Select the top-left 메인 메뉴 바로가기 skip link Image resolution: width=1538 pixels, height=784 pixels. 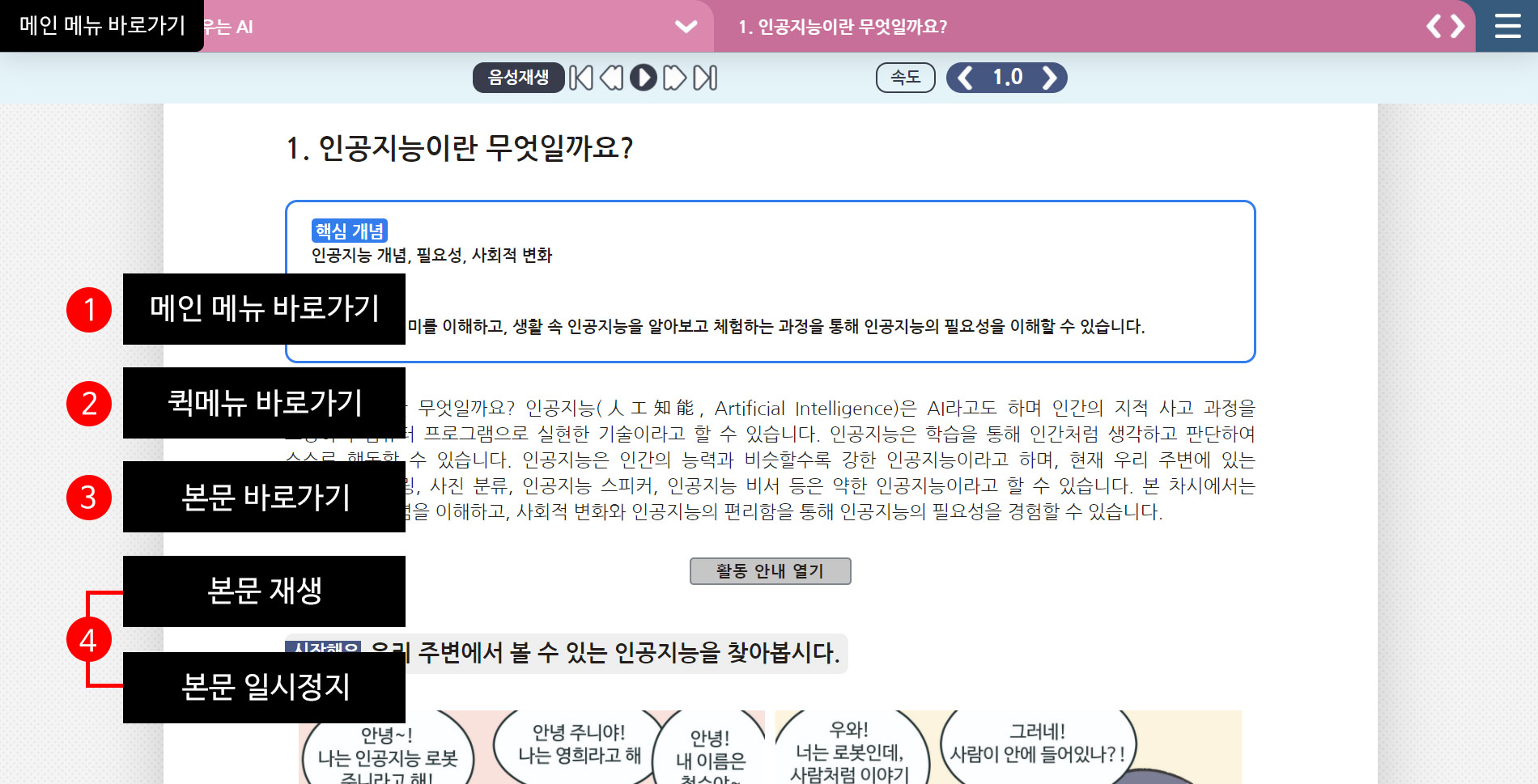pyautogui.click(x=102, y=25)
